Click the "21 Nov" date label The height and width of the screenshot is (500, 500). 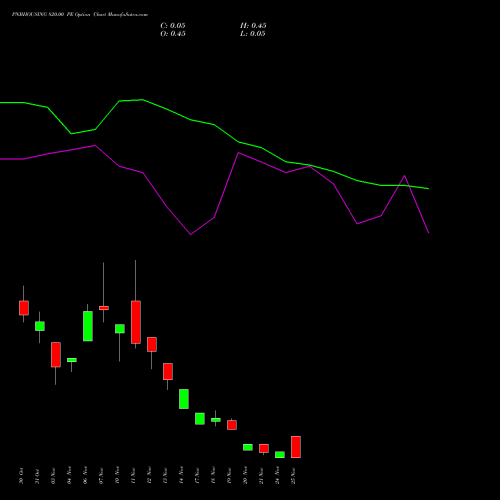point(261,476)
